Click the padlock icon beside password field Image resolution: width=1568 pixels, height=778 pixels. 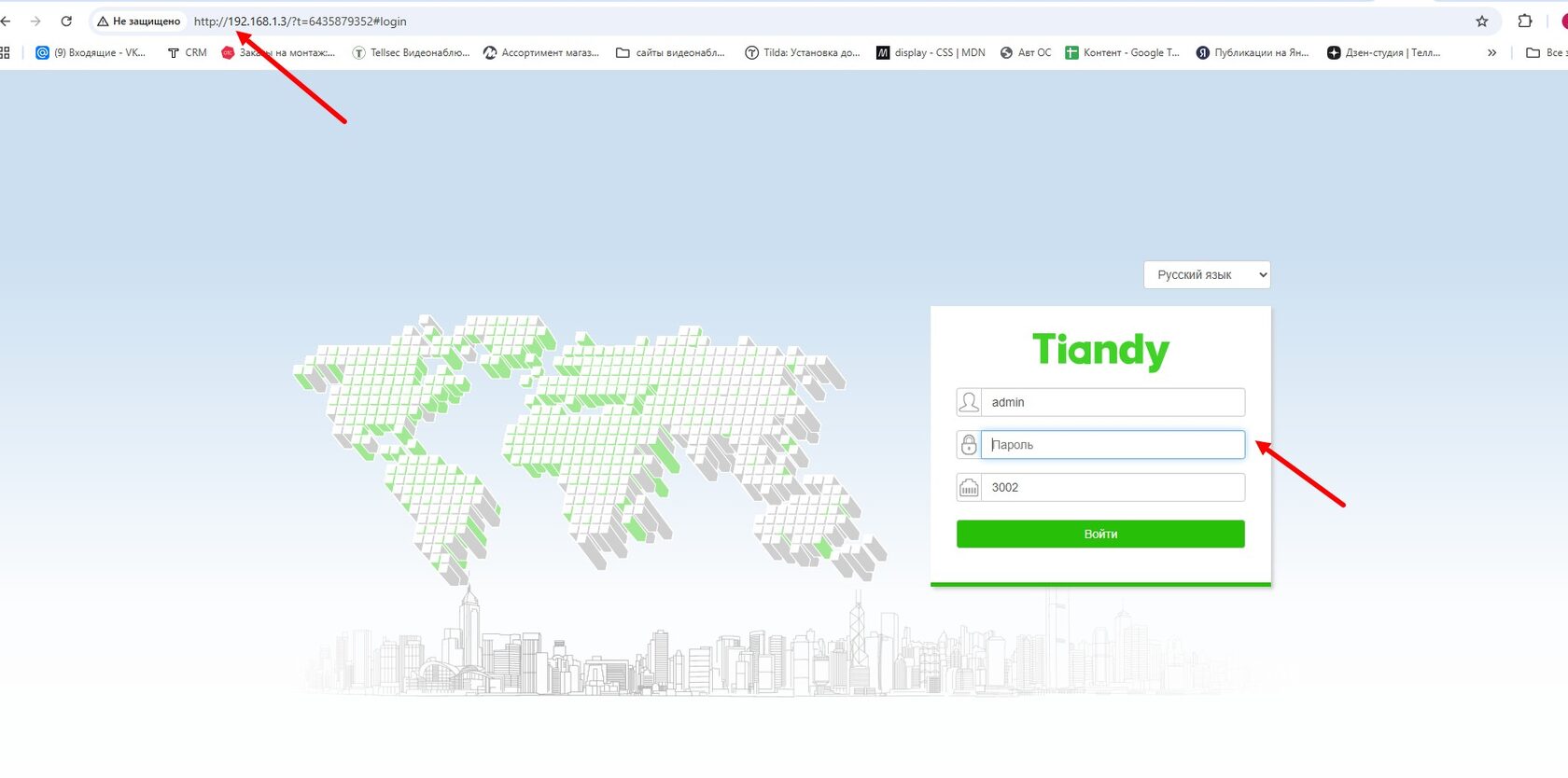pos(969,445)
